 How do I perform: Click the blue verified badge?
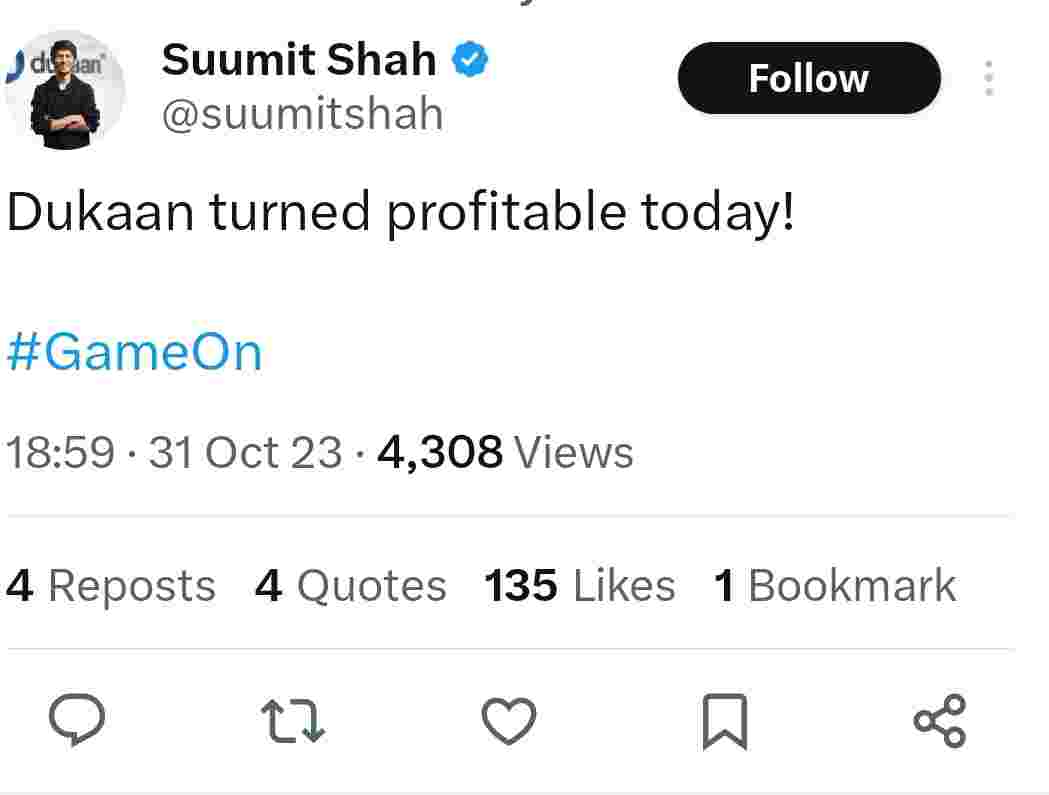(469, 62)
